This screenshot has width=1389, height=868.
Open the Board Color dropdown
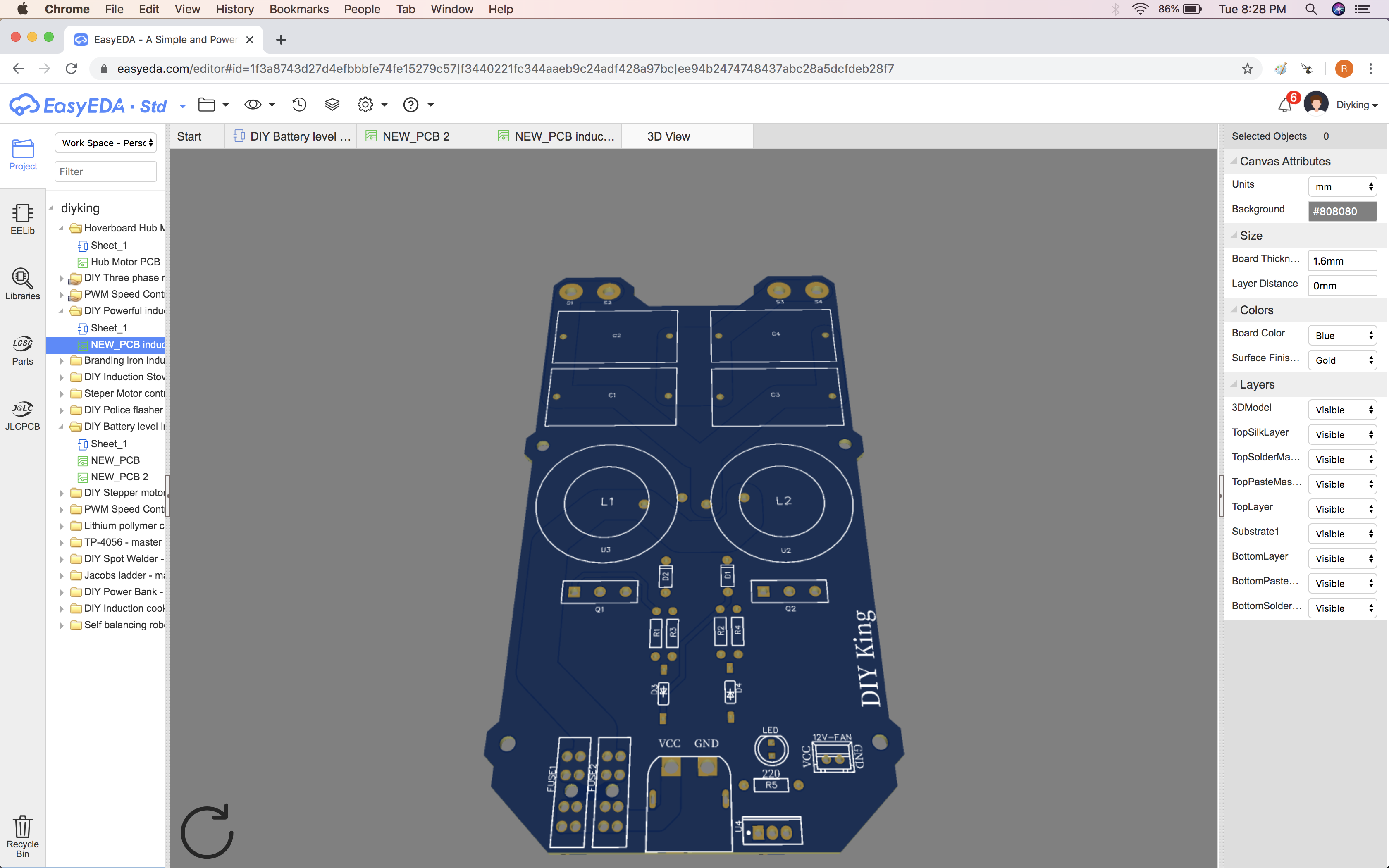click(1342, 335)
